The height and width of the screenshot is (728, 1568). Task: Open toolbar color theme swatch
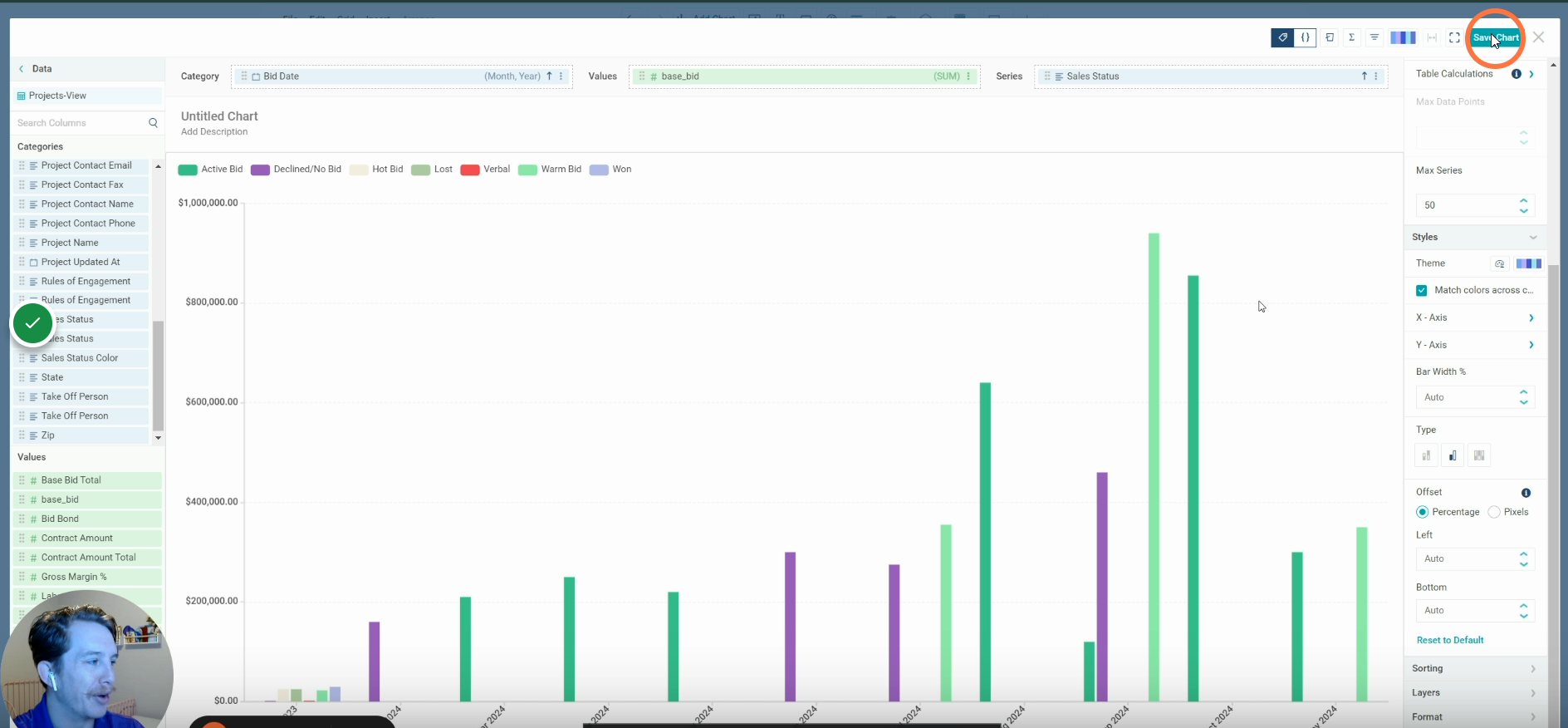click(1403, 37)
